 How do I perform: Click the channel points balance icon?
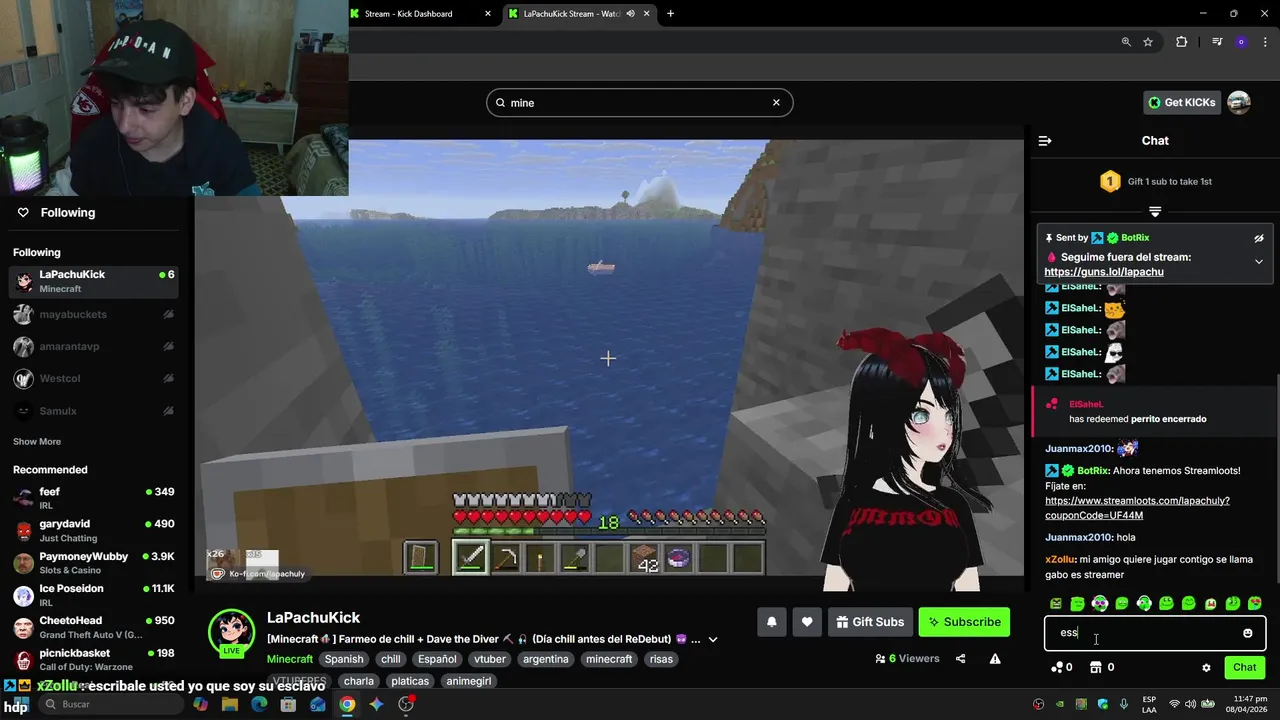pyautogui.click(x=1056, y=667)
